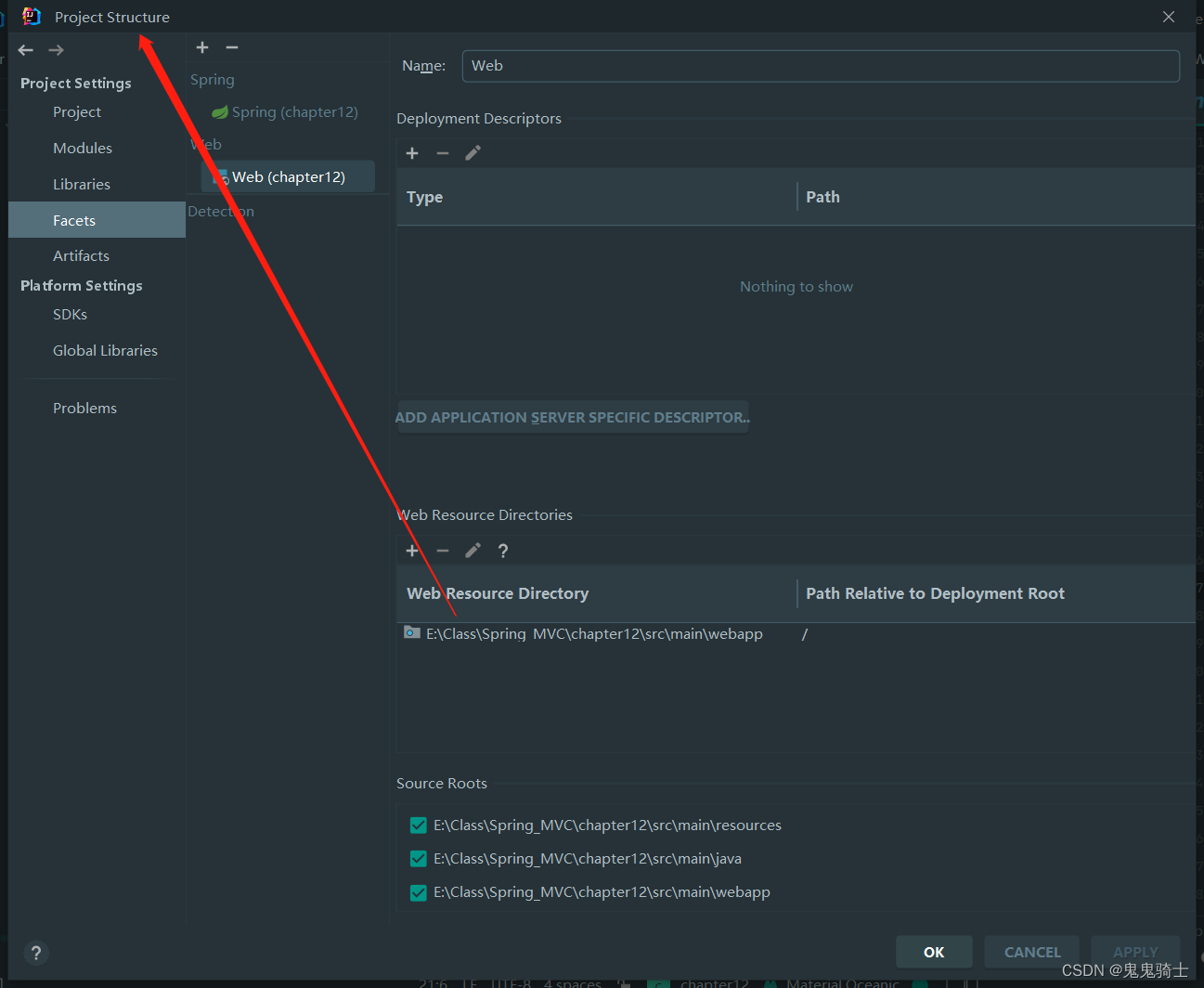The height and width of the screenshot is (988, 1204).
Task: Click the facet Name input field
Action: point(821,66)
